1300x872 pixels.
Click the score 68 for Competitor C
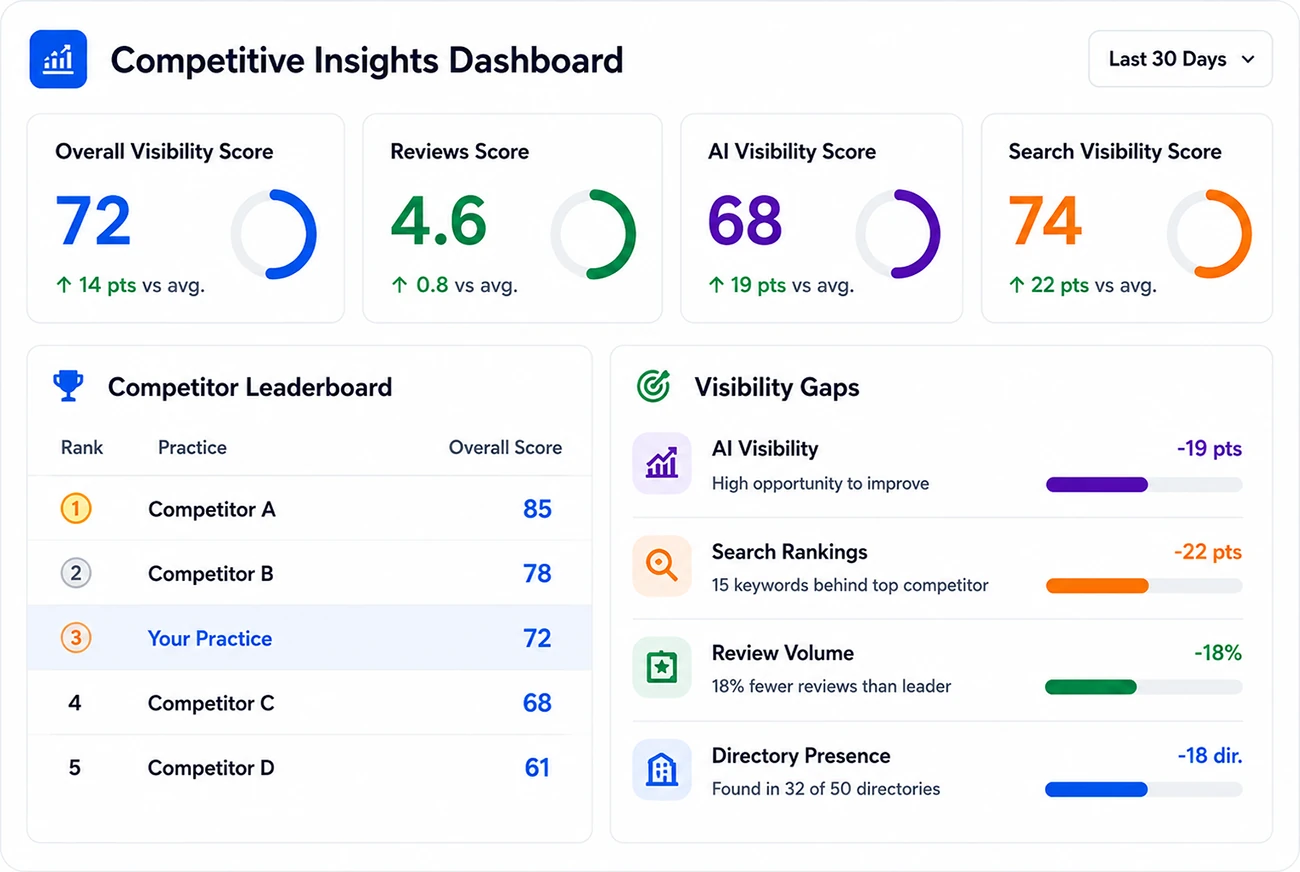(537, 703)
